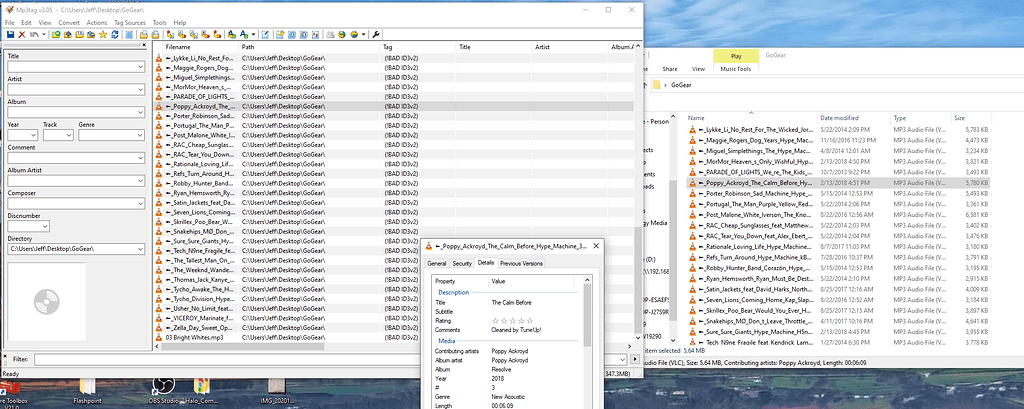The width and height of the screenshot is (1024, 409).
Task: Close the tag panel with its X button
Action: coord(144,46)
